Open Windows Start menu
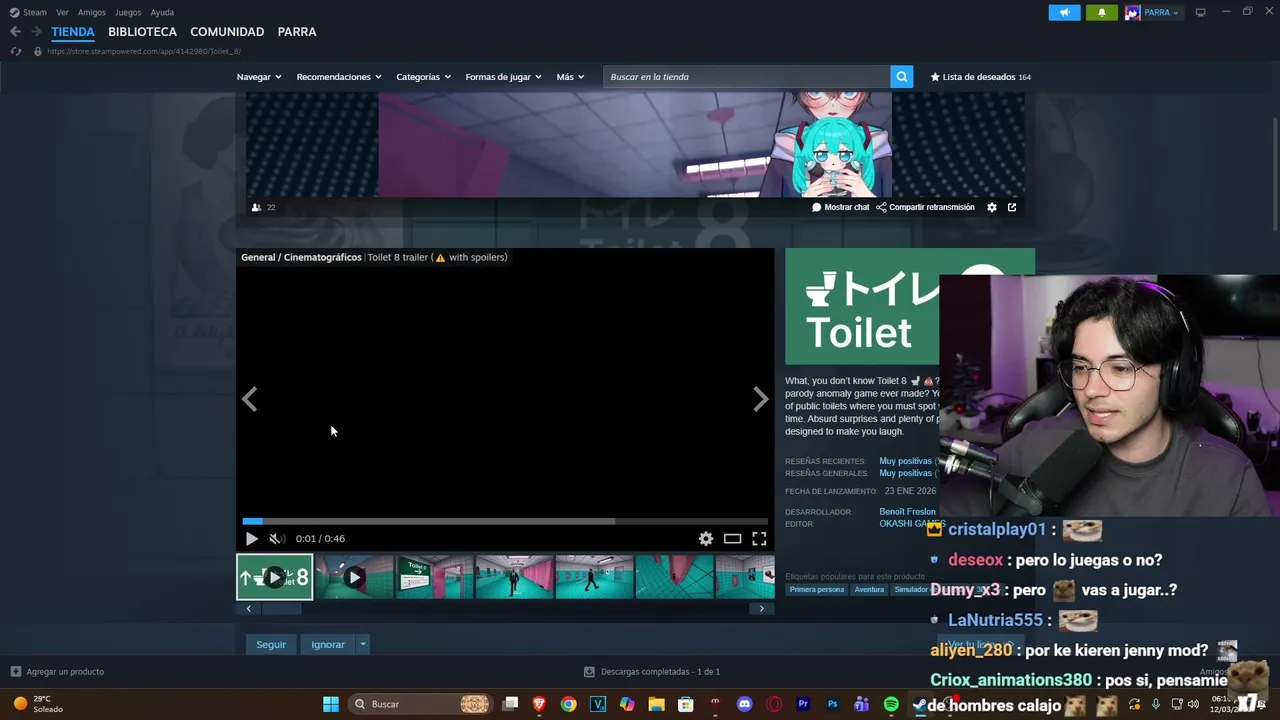Image resolution: width=1280 pixels, height=720 pixels. tap(330, 704)
